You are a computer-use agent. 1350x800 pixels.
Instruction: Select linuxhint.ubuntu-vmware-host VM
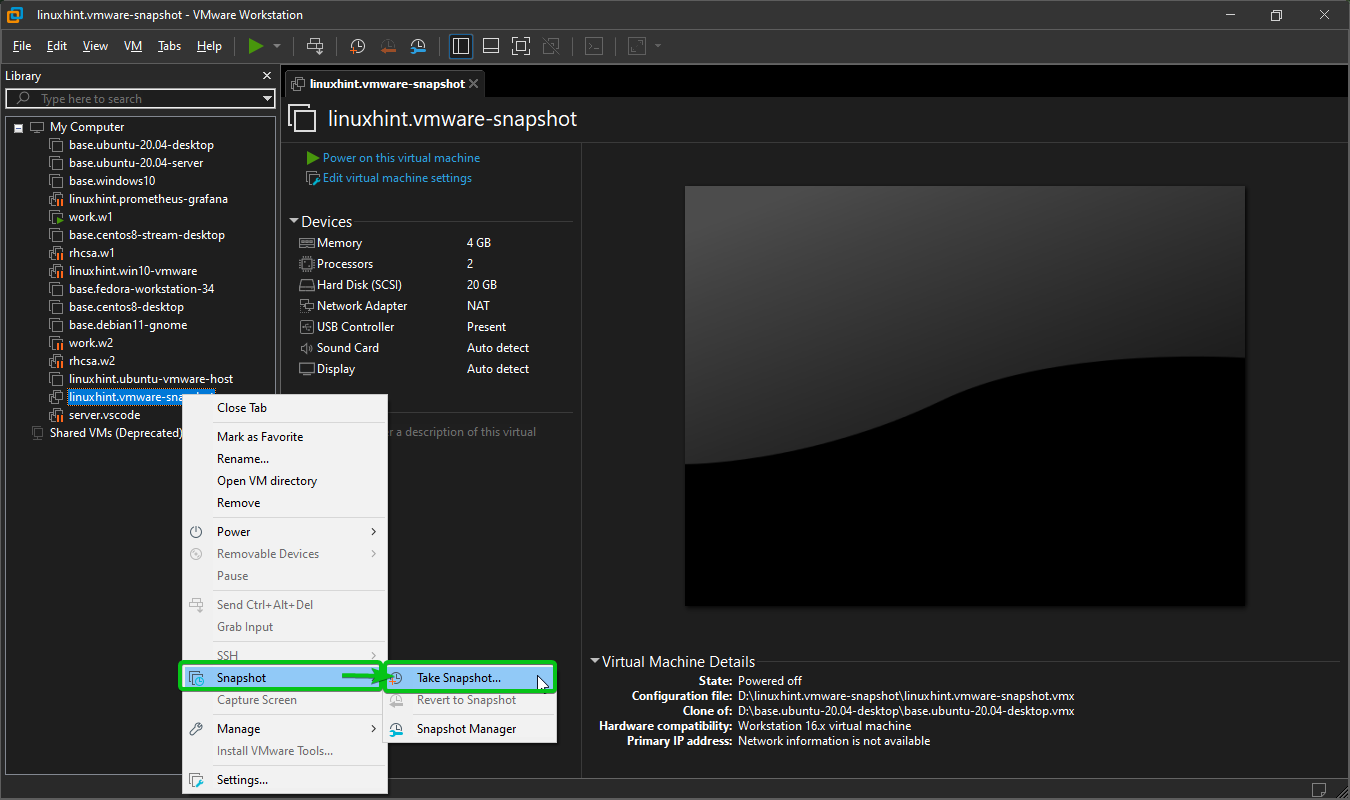pos(151,379)
